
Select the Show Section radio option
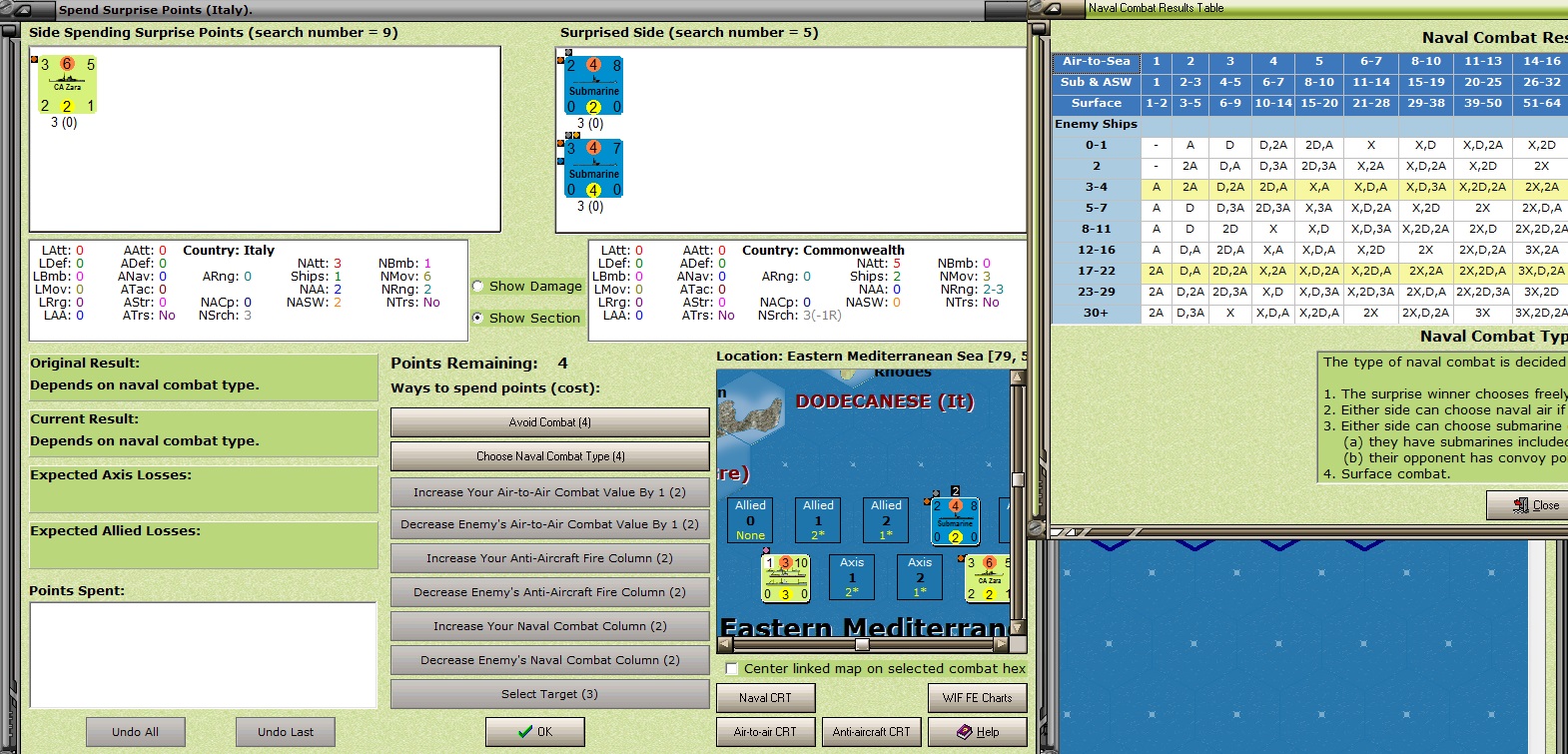click(x=478, y=318)
